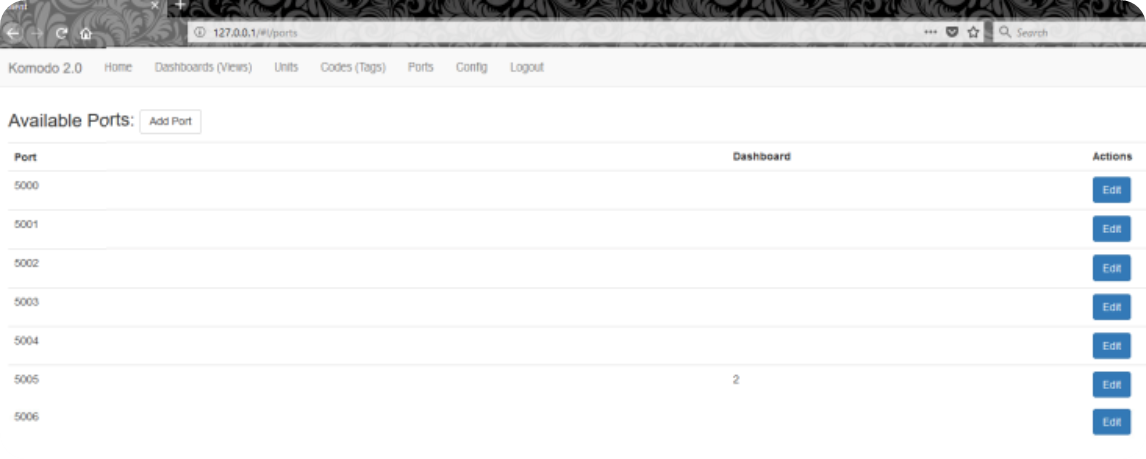
Task: Click the Logout link
Action: (x=527, y=67)
